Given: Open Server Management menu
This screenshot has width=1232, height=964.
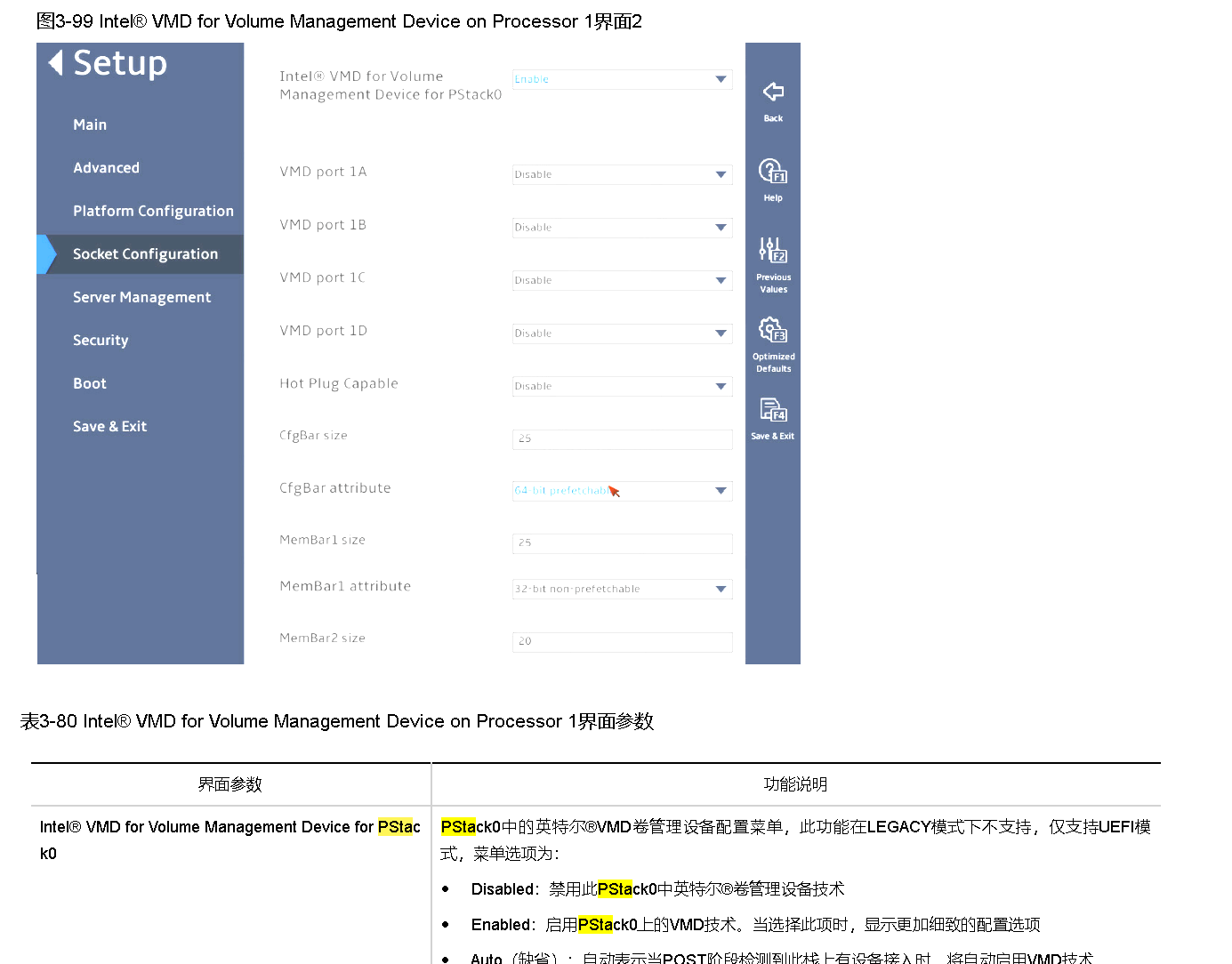Looking at the screenshot, I should [141, 297].
